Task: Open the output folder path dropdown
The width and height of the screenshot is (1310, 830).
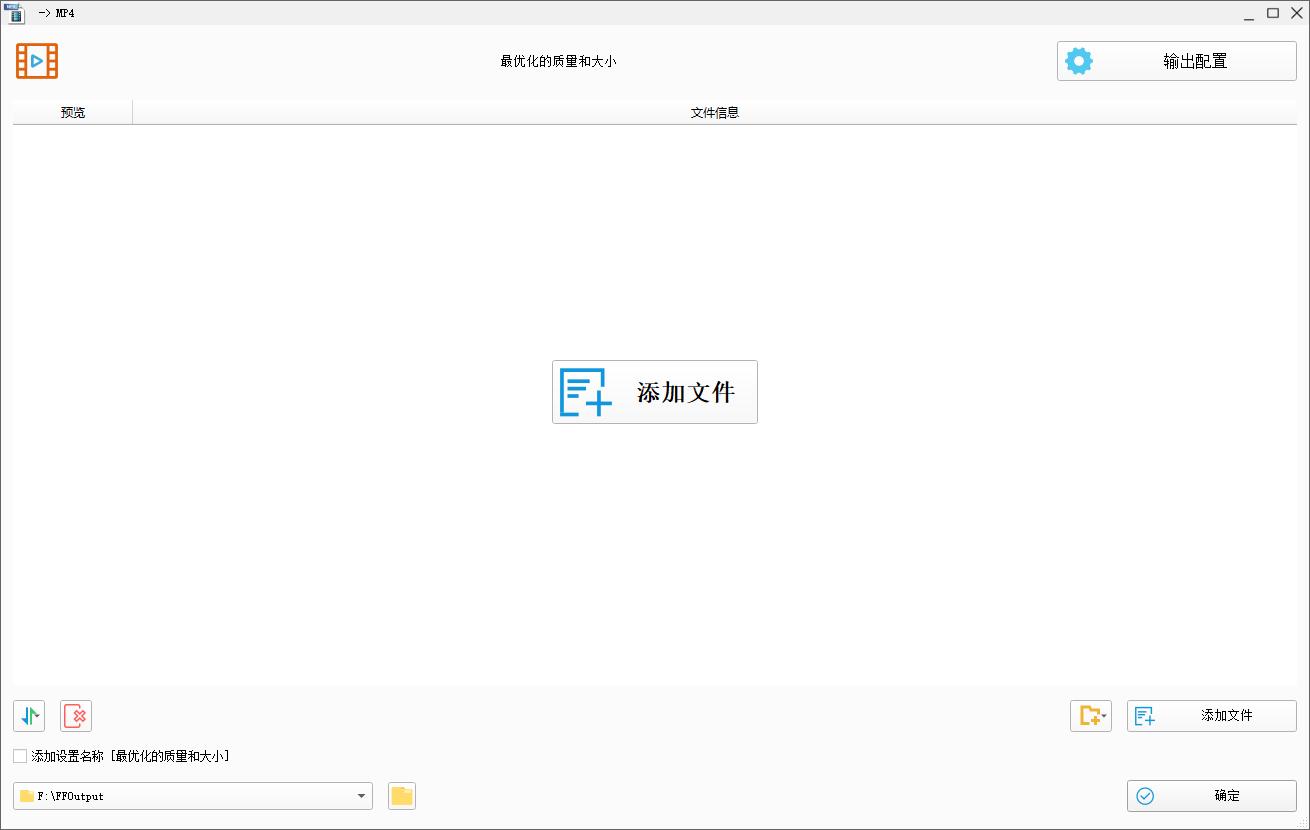Action: 361,796
